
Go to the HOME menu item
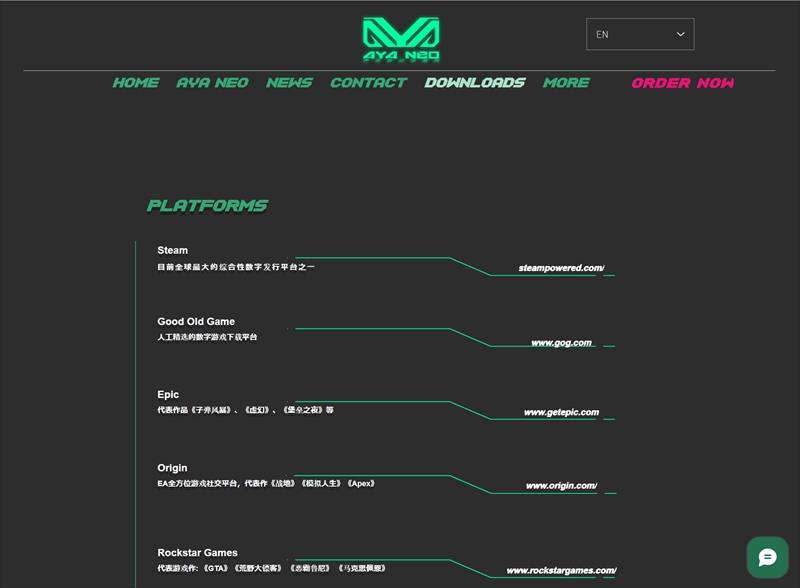[136, 83]
